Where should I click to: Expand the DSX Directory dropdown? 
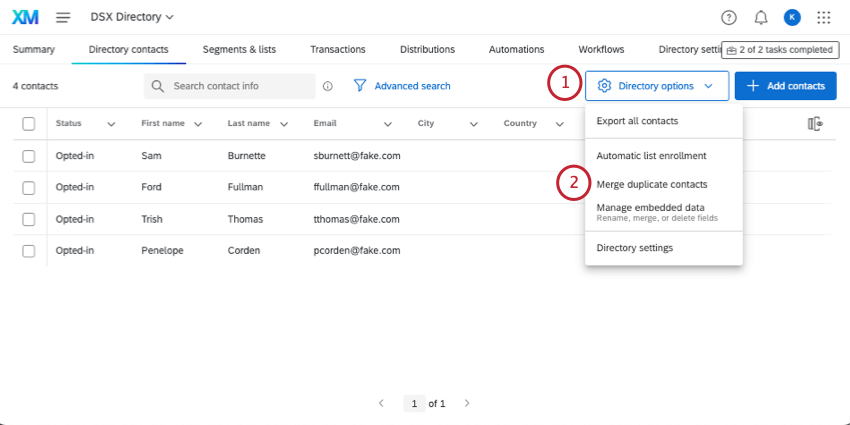(x=139, y=17)
